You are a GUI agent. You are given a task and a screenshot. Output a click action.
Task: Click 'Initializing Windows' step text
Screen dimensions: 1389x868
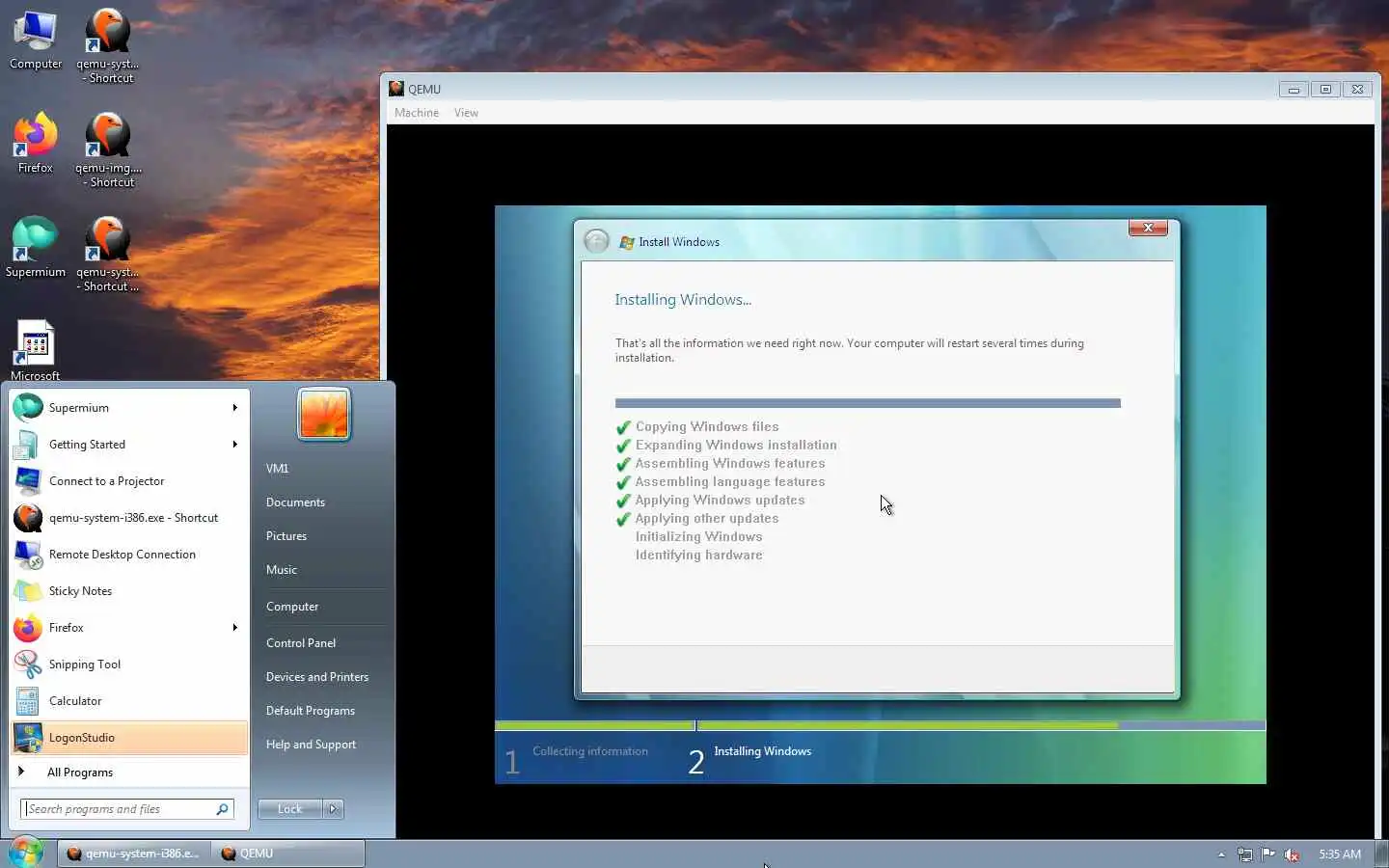[x=698, y=536]
